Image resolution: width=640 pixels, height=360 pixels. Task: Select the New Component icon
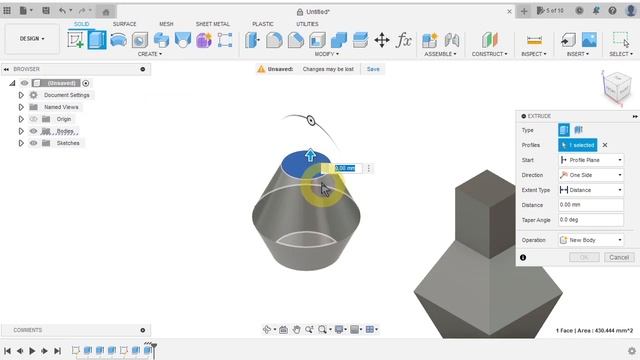point(429,40)
